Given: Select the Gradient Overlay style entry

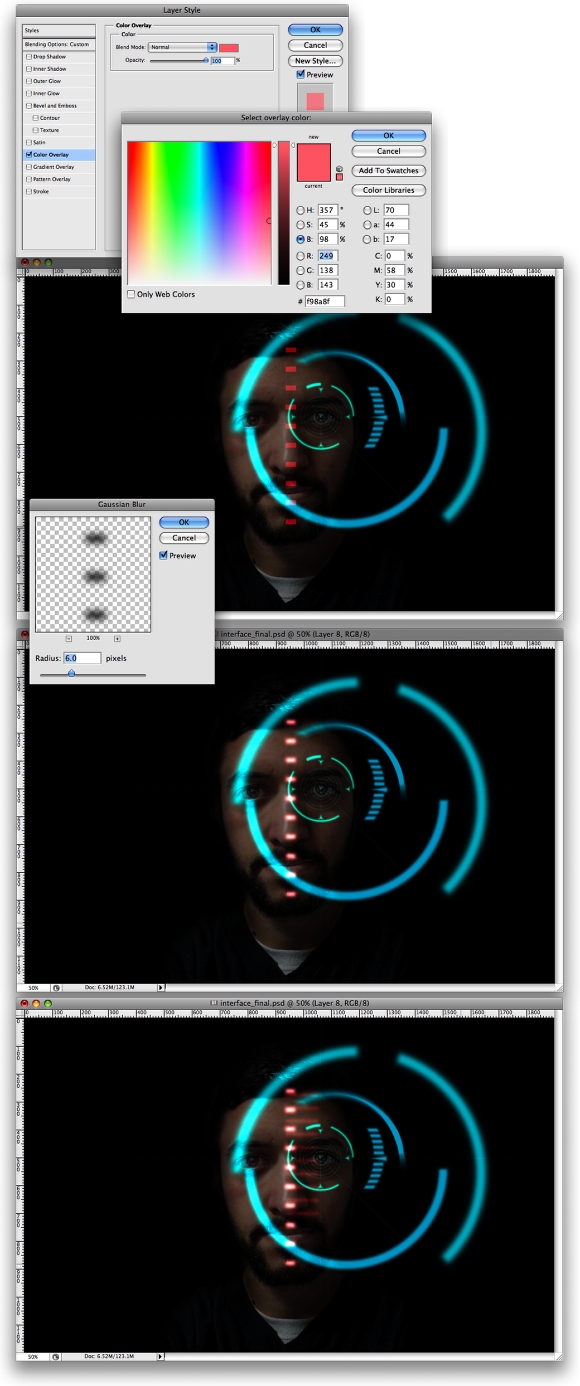Looking at the screenshot, I should tap(59, 167).
